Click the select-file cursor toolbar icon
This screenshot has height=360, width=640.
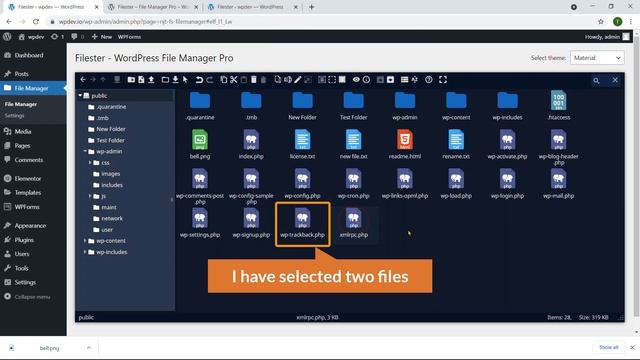(185, 80)
